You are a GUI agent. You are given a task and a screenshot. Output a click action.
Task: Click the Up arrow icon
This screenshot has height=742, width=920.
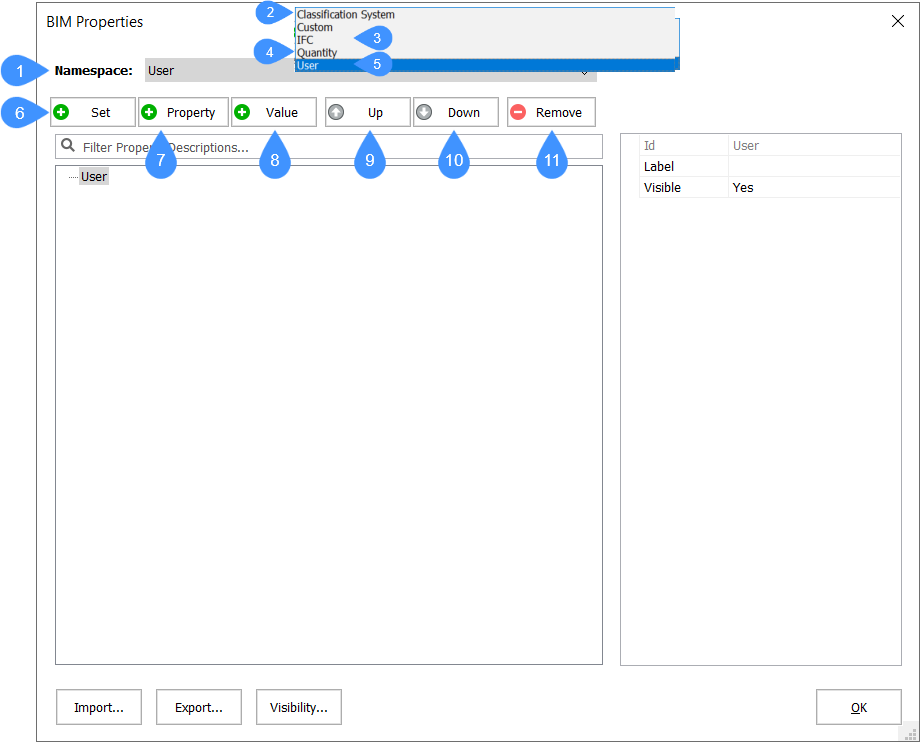336,112
